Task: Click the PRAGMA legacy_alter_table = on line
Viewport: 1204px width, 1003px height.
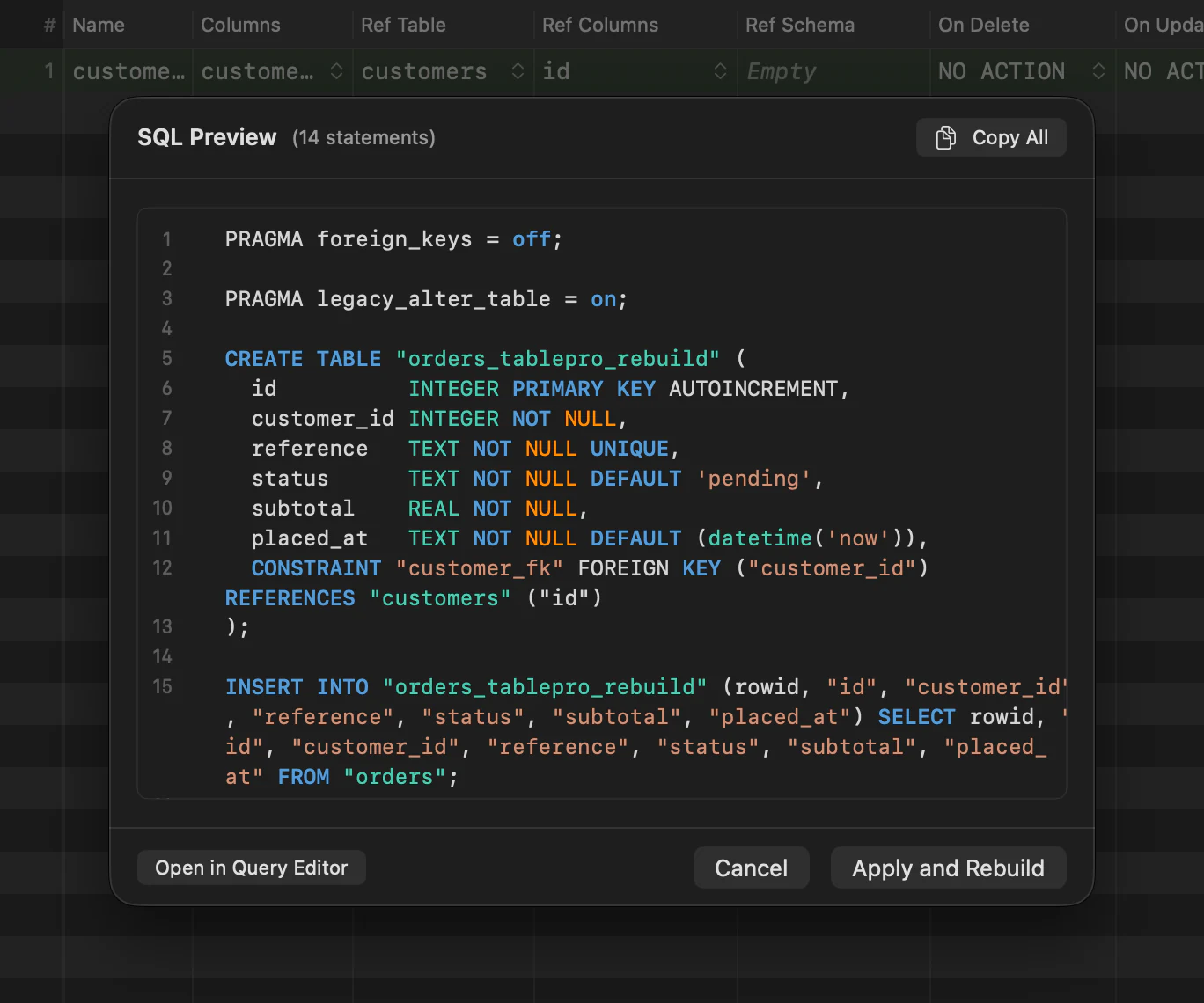Action: [426, 299]
